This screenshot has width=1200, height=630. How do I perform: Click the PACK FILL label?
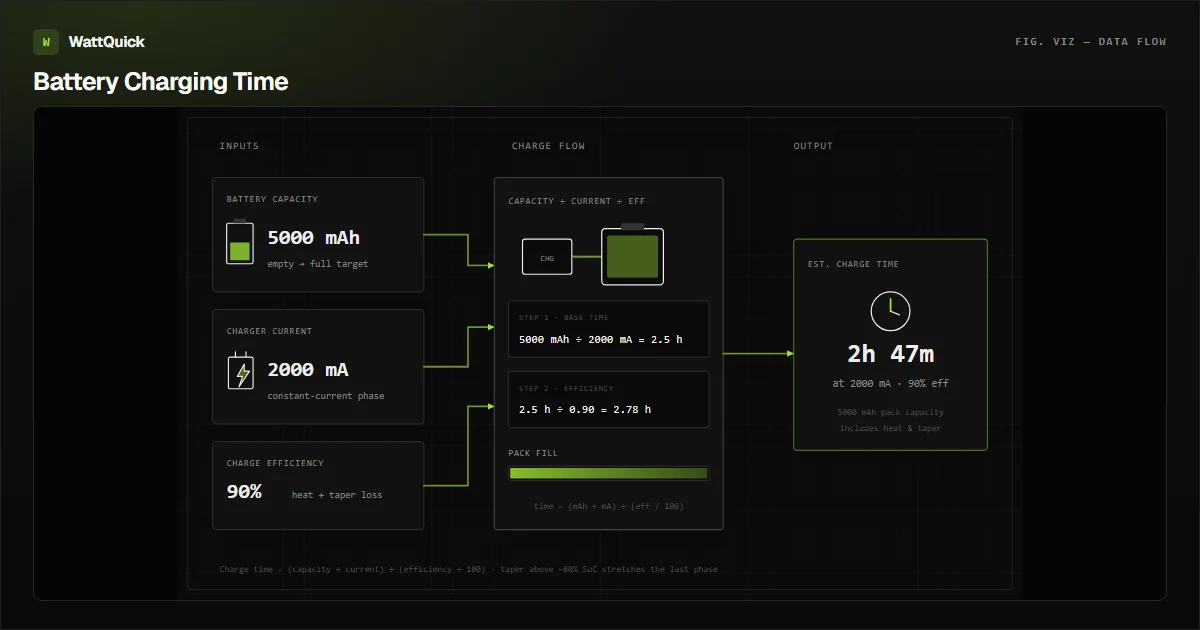coord(533,453)
